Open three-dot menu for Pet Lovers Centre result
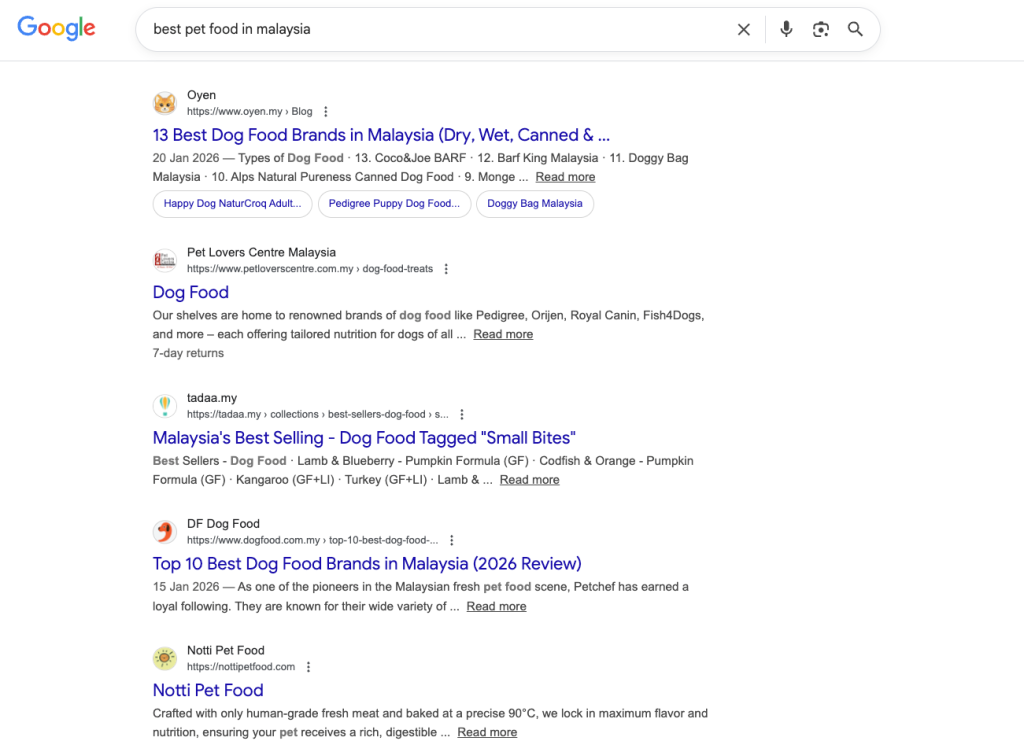This screenshot has height=752, width=1024. [446, 269]
